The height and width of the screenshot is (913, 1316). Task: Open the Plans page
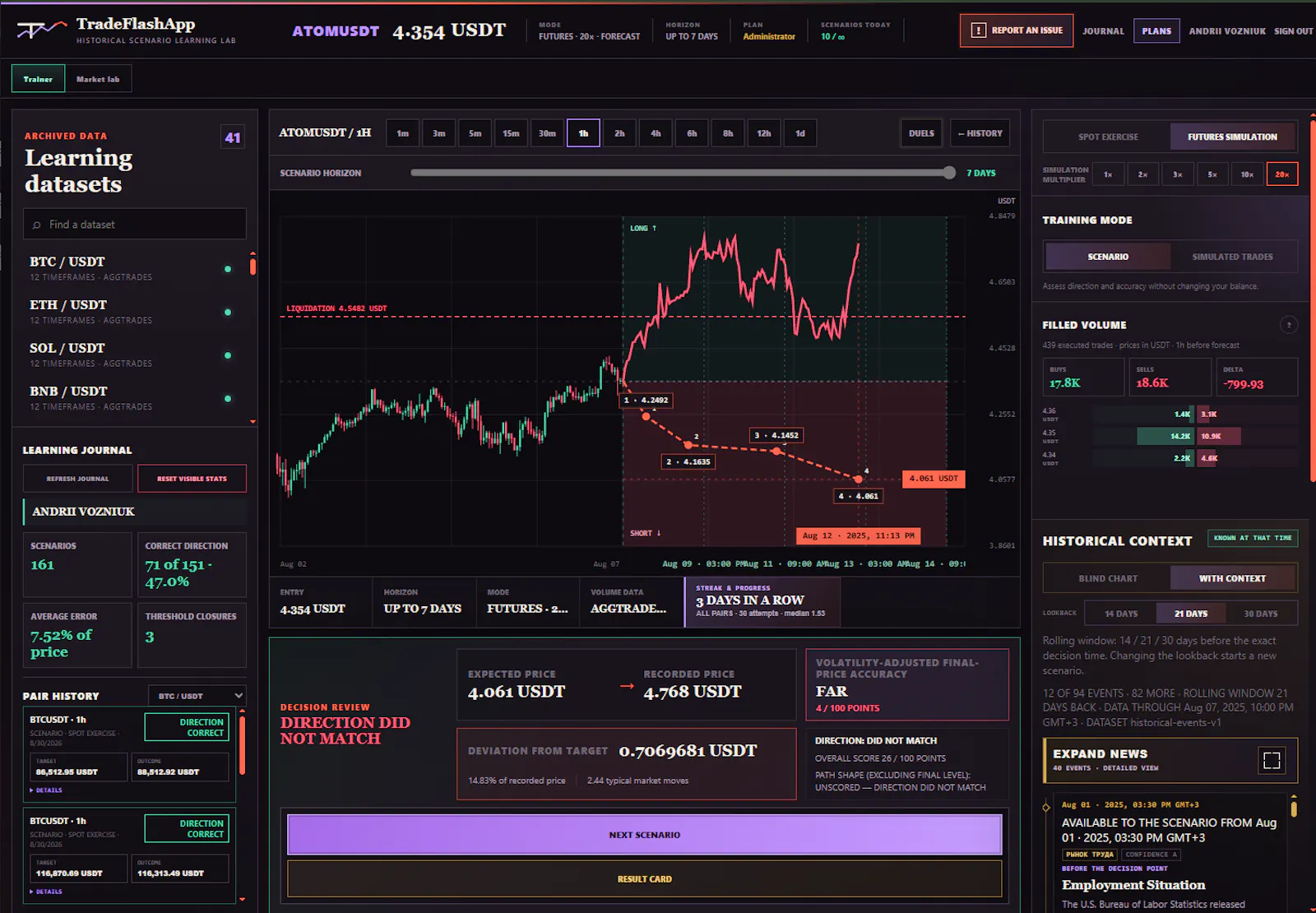click(x=1156, y=30)
